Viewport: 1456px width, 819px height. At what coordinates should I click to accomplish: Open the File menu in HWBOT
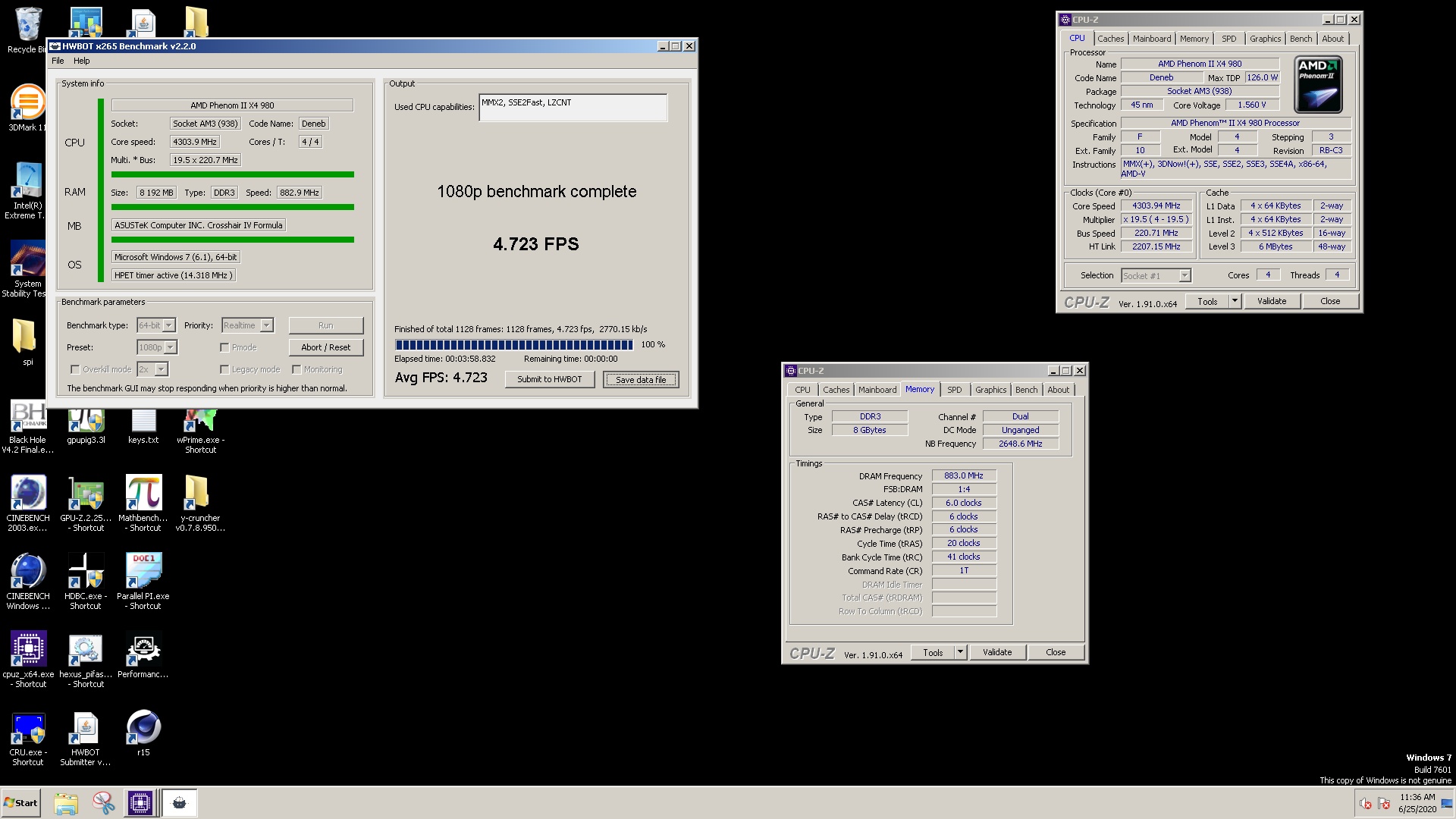[58, 61]
